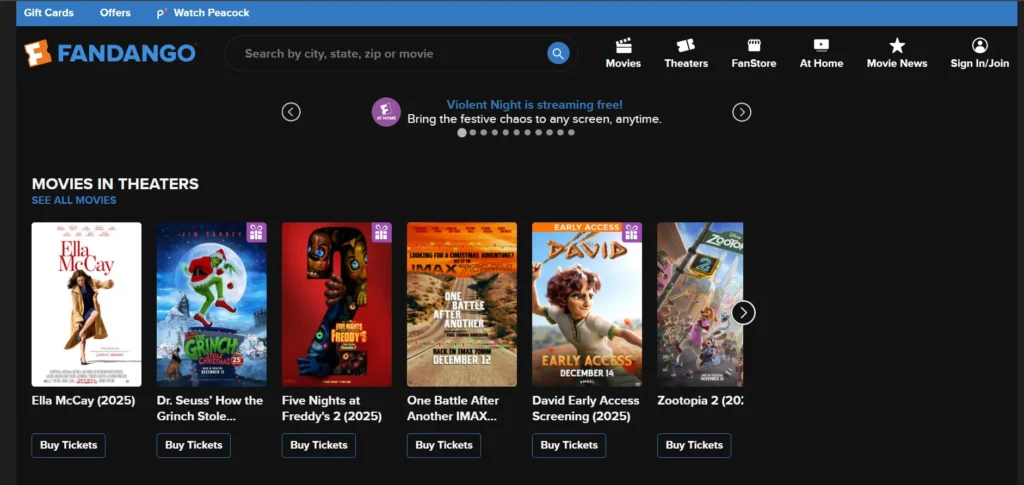
Task: Open the Five Nights at Freddy's 2 poster
Action: [x=336, y=304]
